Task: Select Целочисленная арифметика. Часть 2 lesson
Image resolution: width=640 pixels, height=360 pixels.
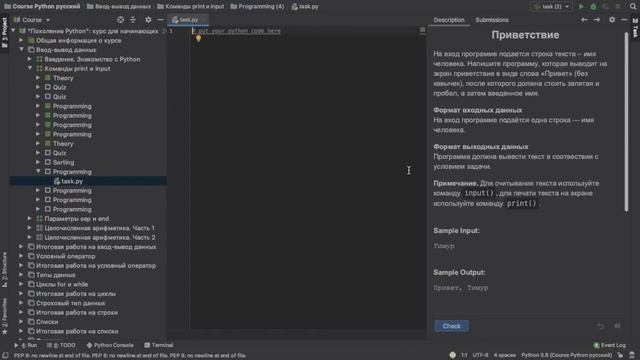Action: (x=100, y=238)
